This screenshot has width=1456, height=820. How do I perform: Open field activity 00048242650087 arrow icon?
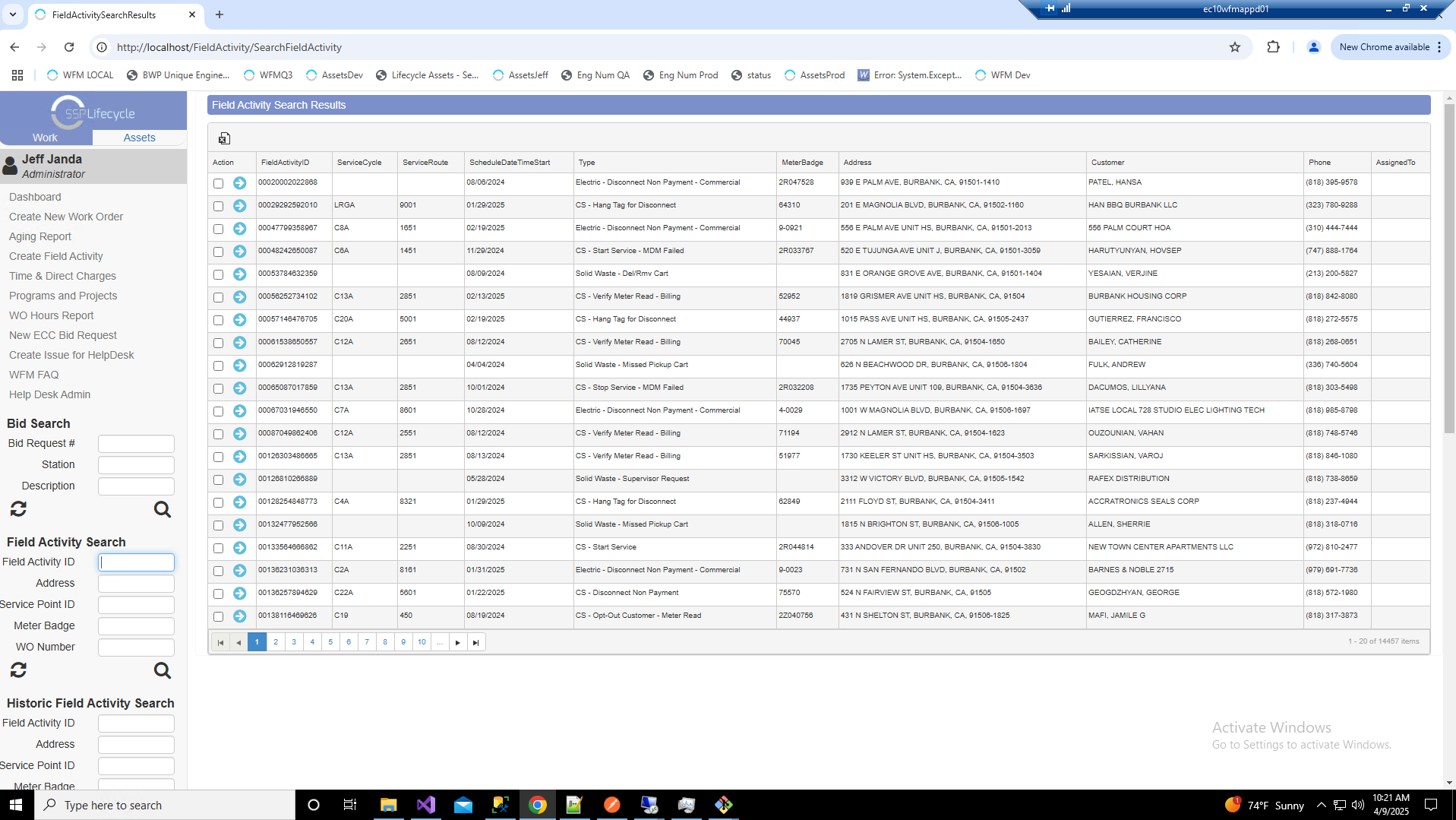click(239, 252)
